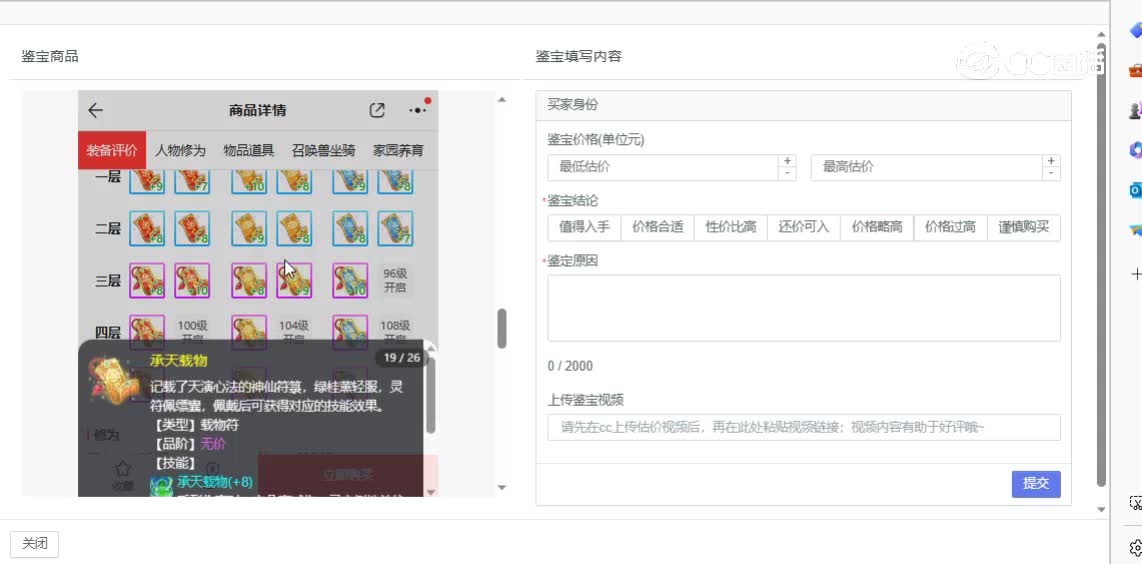Decrease the 最高估价 value with minus stepper
1142x564 pixels.
pyautogui.click(x=1051, y=173)
